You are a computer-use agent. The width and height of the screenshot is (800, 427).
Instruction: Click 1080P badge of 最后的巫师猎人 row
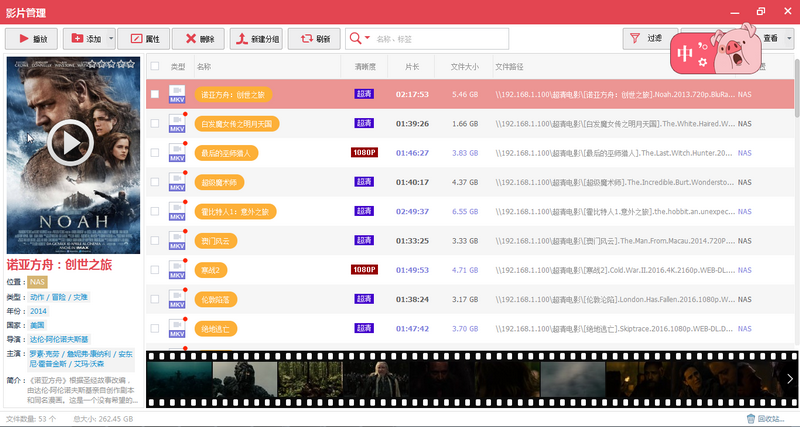pyautogui.click(x=364, y=153)
